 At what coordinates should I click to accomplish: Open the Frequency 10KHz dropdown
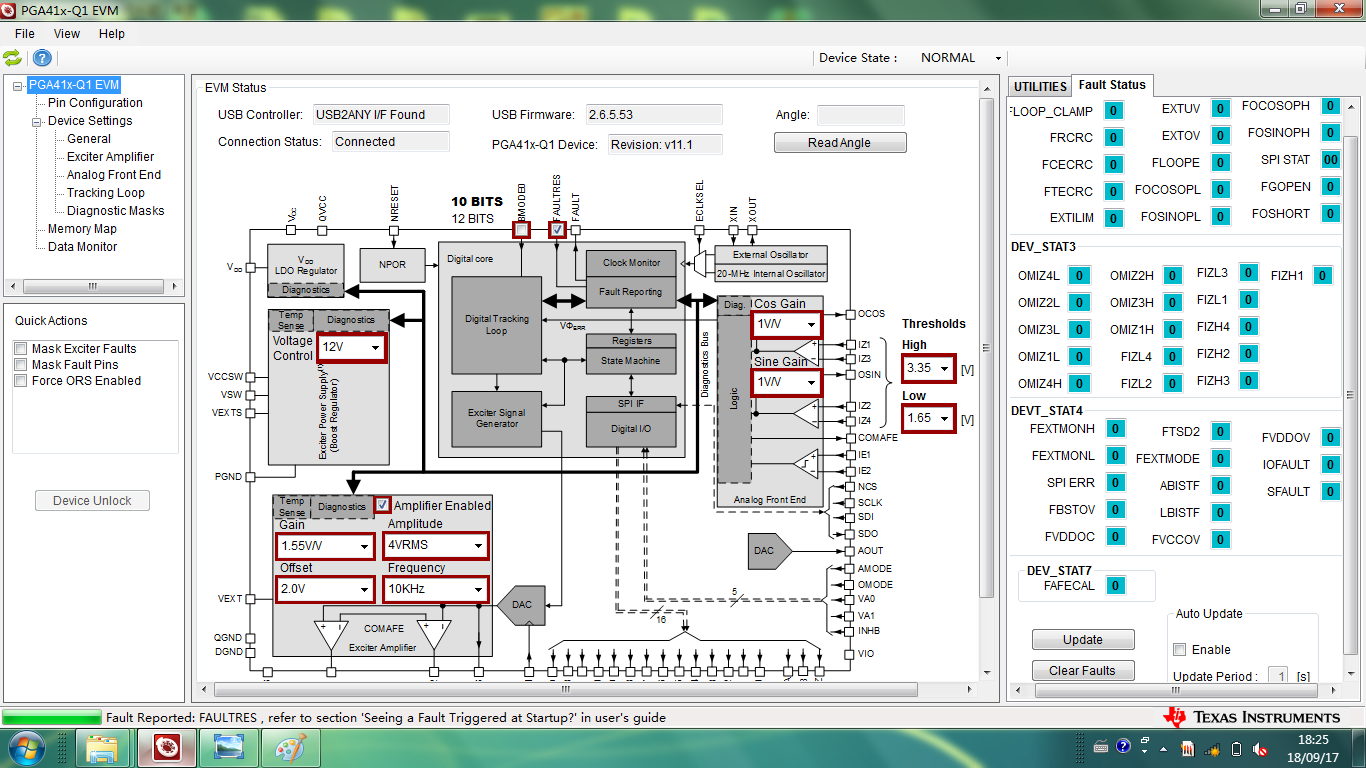(x=436, y=589)
